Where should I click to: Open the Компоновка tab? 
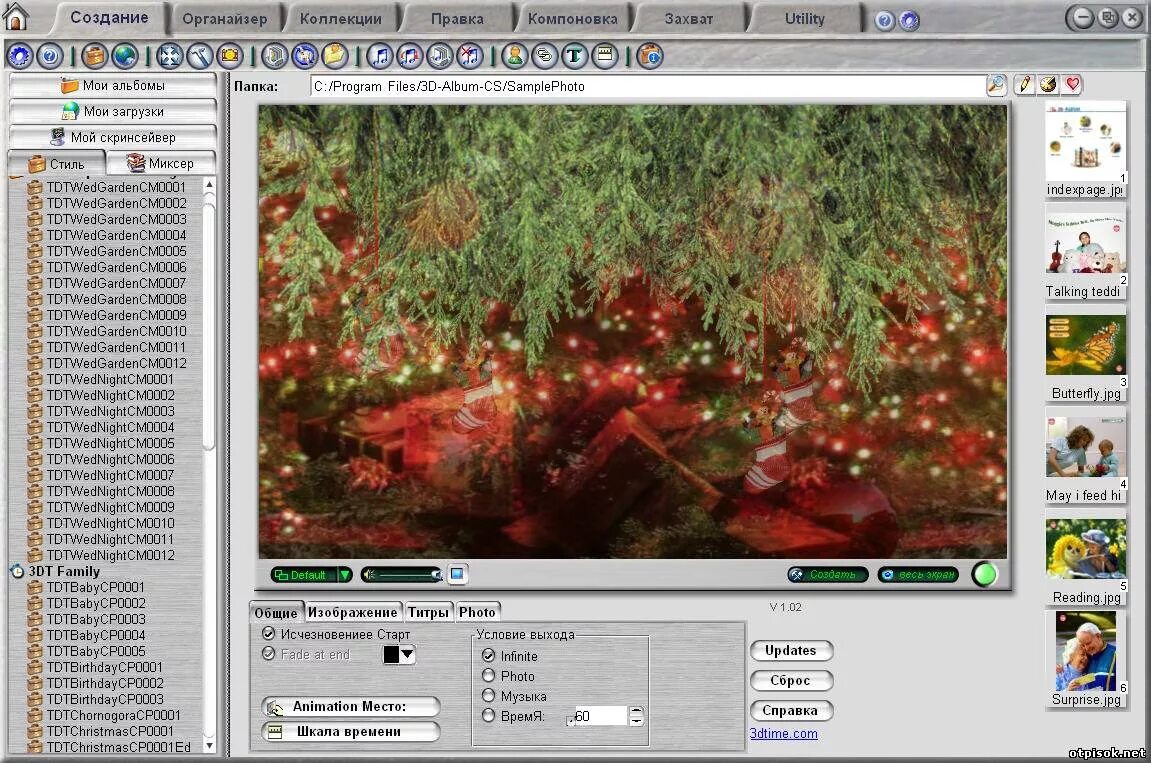573,19
